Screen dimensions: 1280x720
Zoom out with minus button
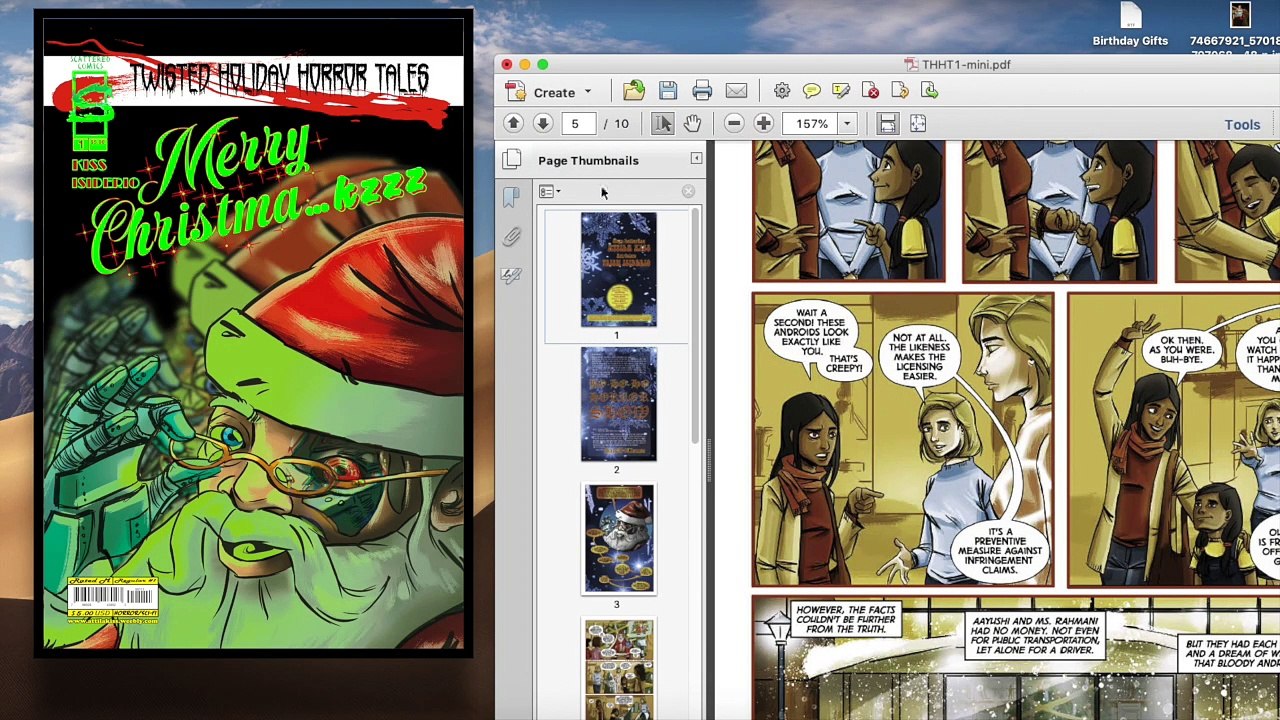tap(734, 123)
